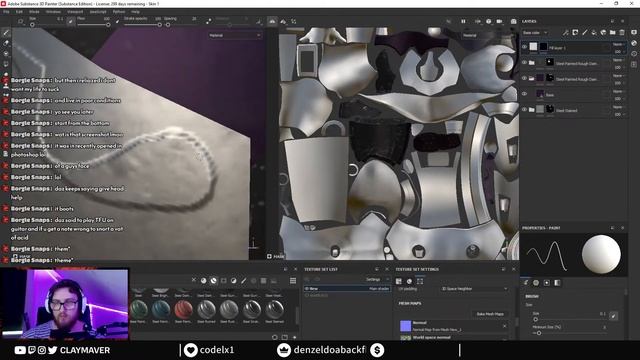The image size is (640, 360).
Task: Open the Window menu
Action: click(53, 12)
